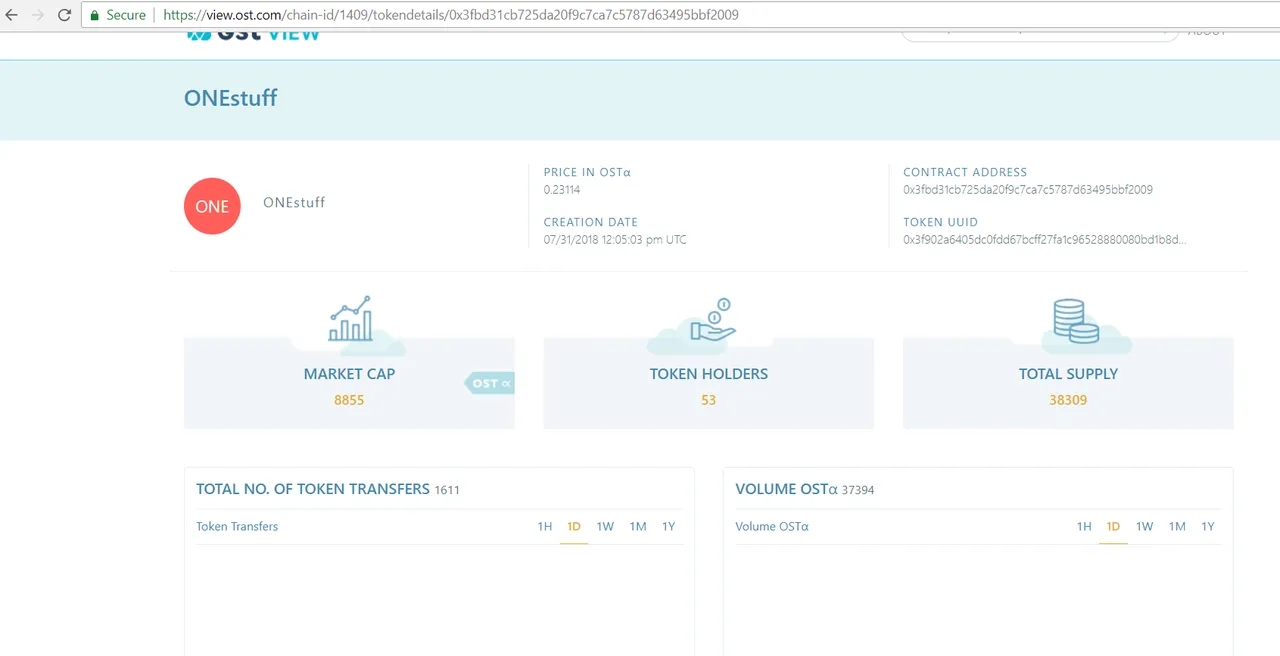Image resolution: width=1280 pixels, height=656 pixels.
Task: Click the ONEstuff name beside the logo
Action: coord(294,202)
